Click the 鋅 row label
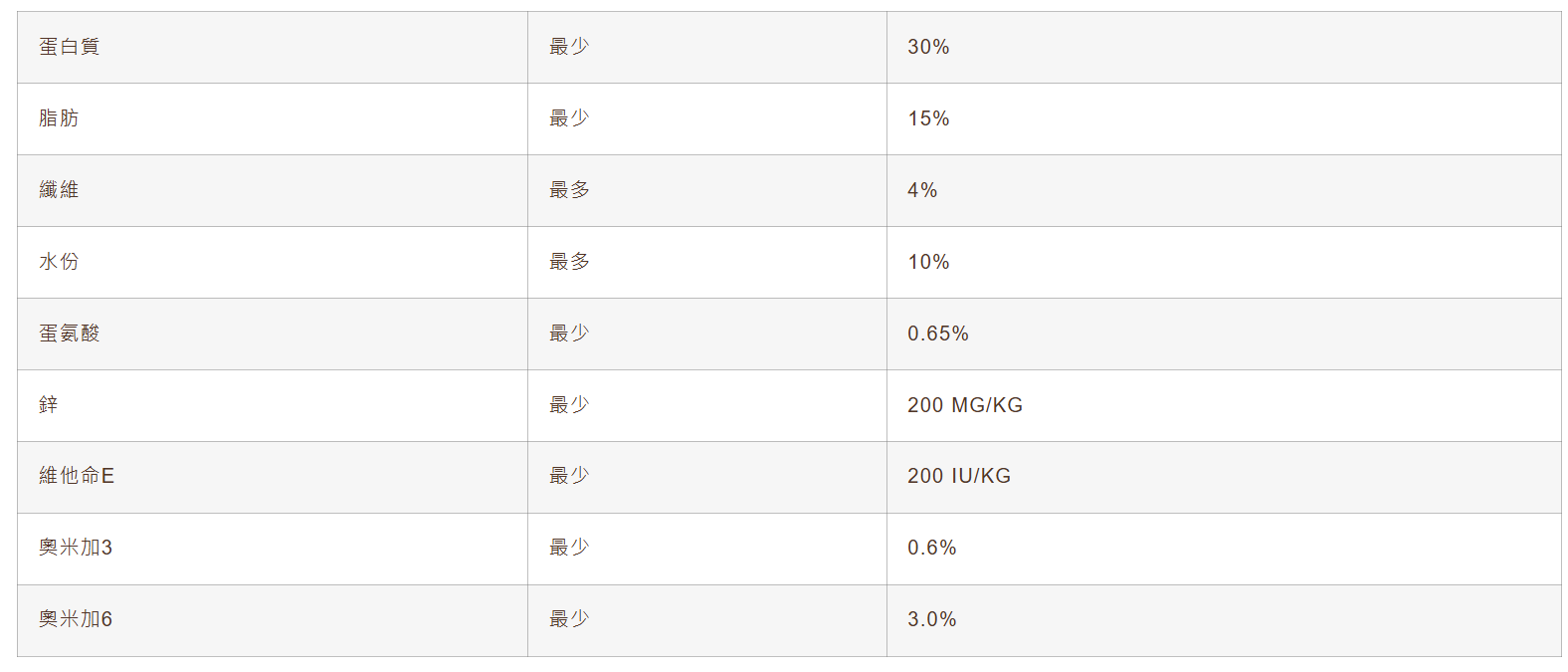Viewport: 1568px width, 672px height. click(49, 405)
